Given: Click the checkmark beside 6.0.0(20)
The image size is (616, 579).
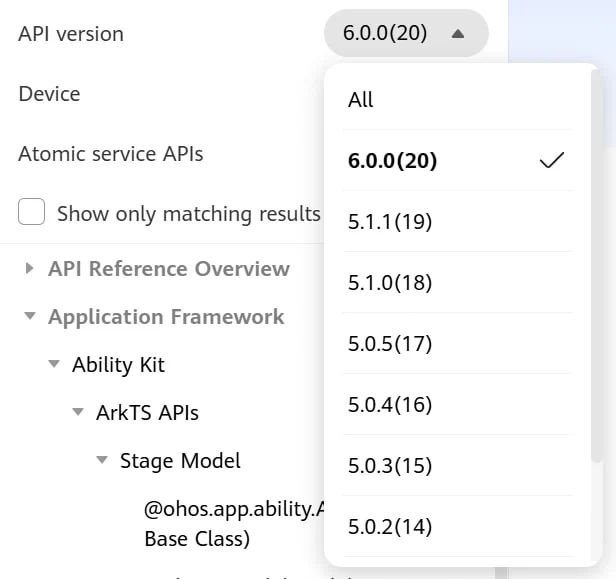Looking at the screenshot, I should [552, 160].
